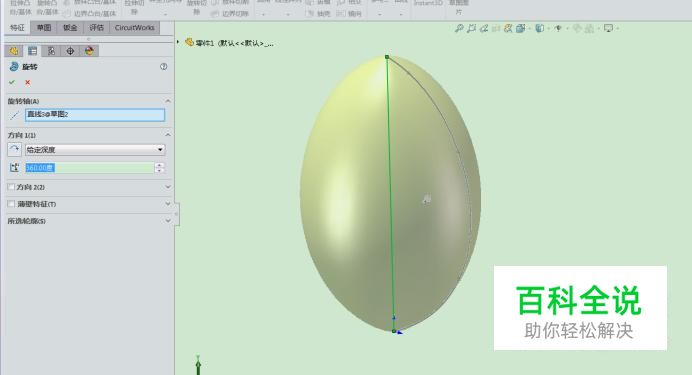Click the Instant3D ribbon button

point(428,4)
